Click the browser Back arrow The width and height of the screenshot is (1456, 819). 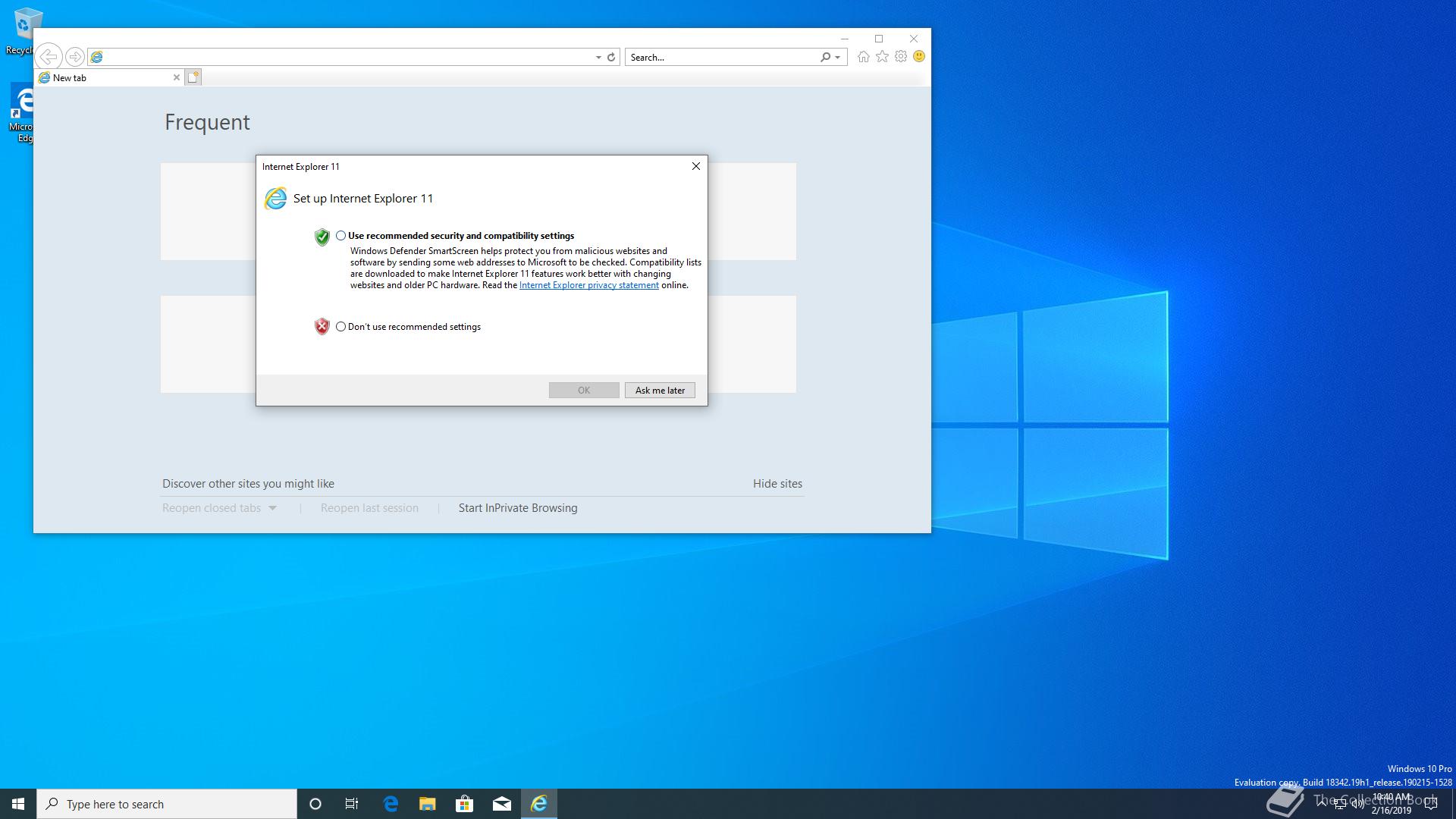pyautogui.click(x=49, y=57)
